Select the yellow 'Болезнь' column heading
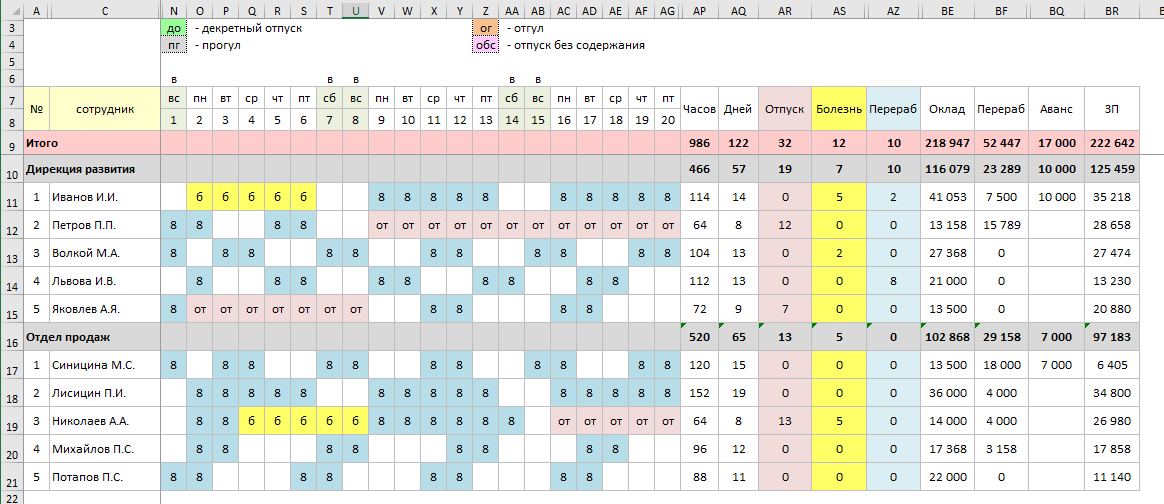Image resolution: width=1164 pixels, height=504 pixels. (839, 108)
